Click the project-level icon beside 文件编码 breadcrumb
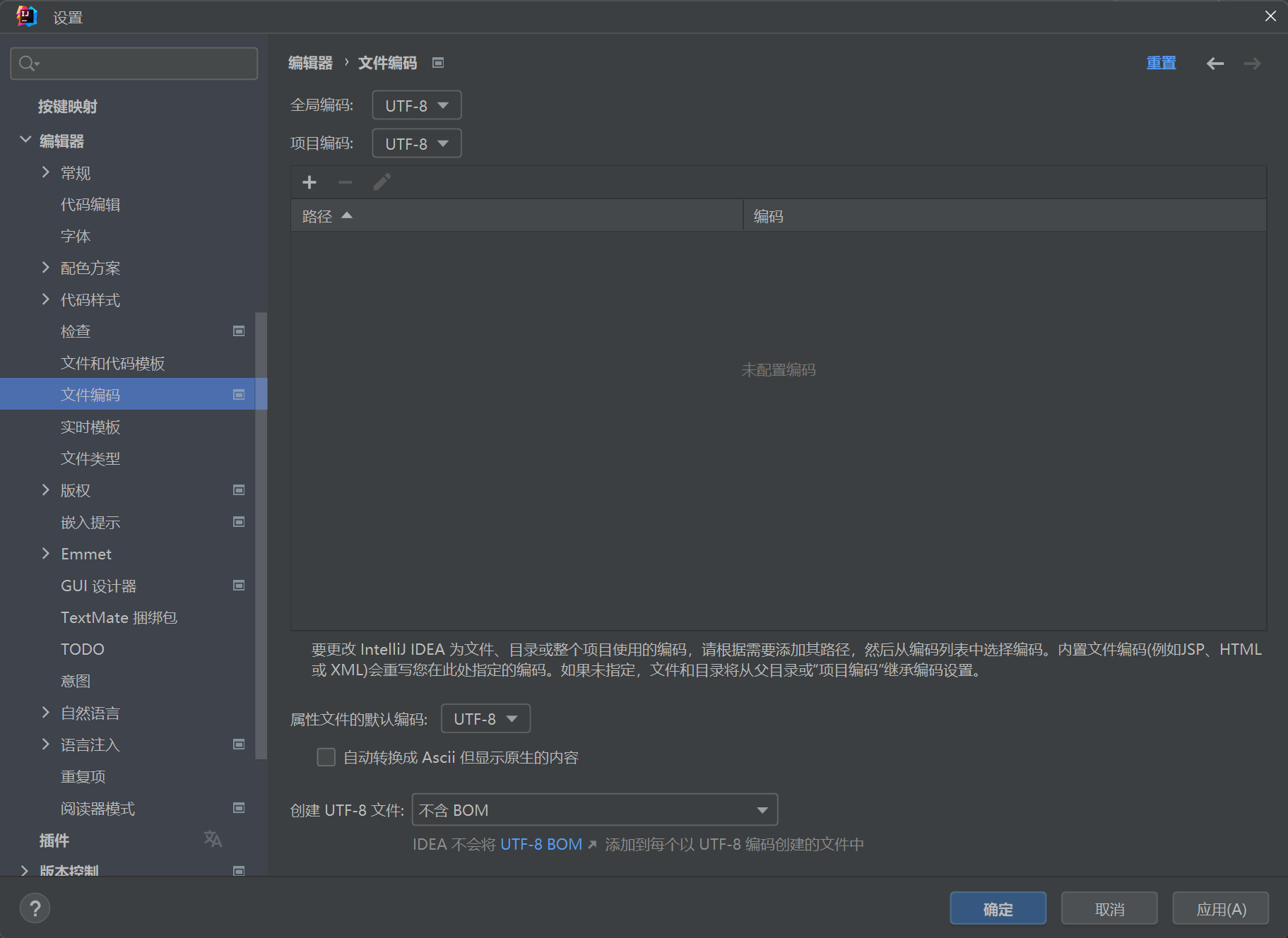Image resolution: width=1288 pixels, height=938 pixels. 438,63
